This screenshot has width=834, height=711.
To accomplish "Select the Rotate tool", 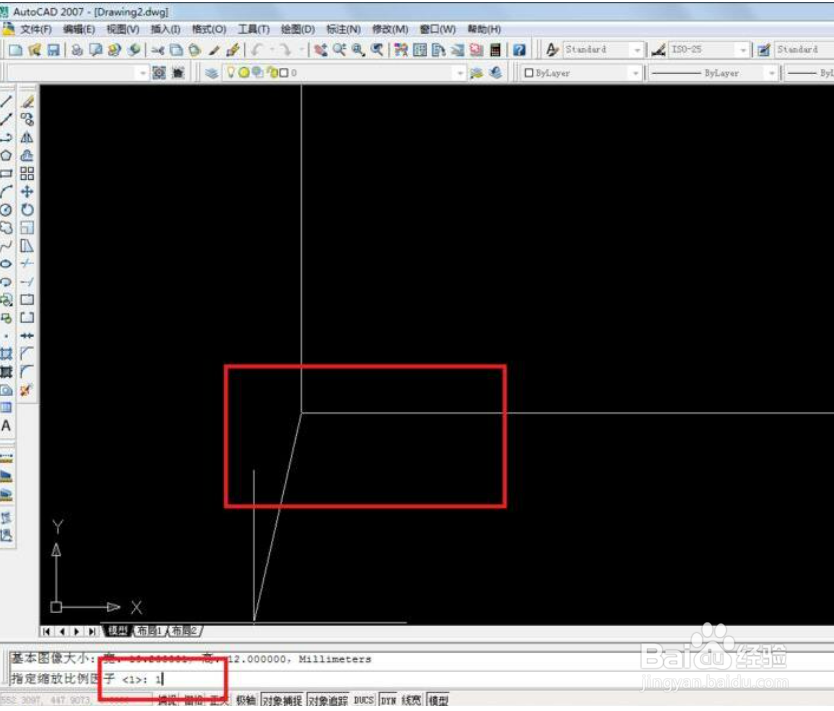I will (x=27, y=210).
